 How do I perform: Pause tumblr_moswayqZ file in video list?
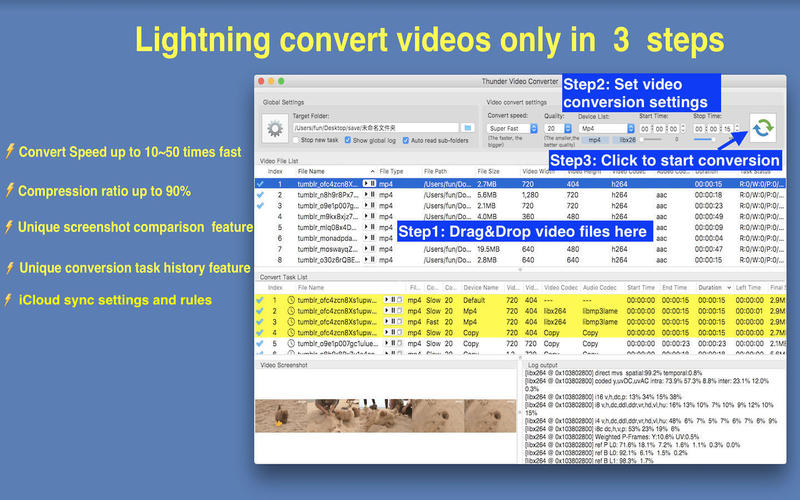click(372, 249)
